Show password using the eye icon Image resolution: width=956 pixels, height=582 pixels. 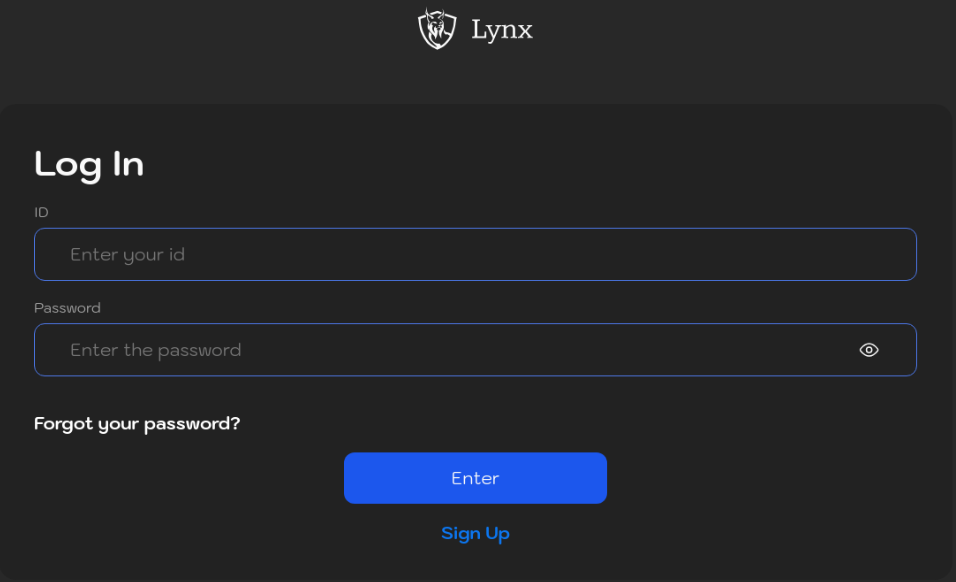click(869, 350)
